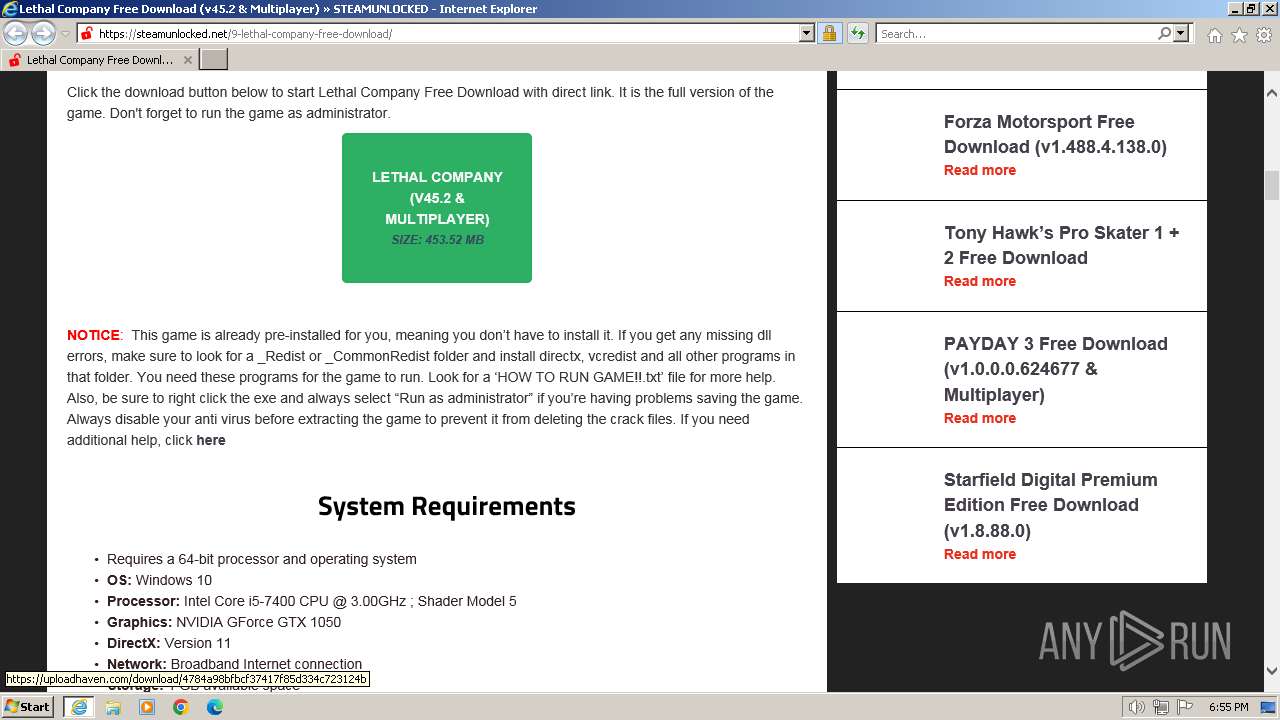Open the recent pages dropdown arrow
Screen dimensions: 1280x720
pos(65,34)
